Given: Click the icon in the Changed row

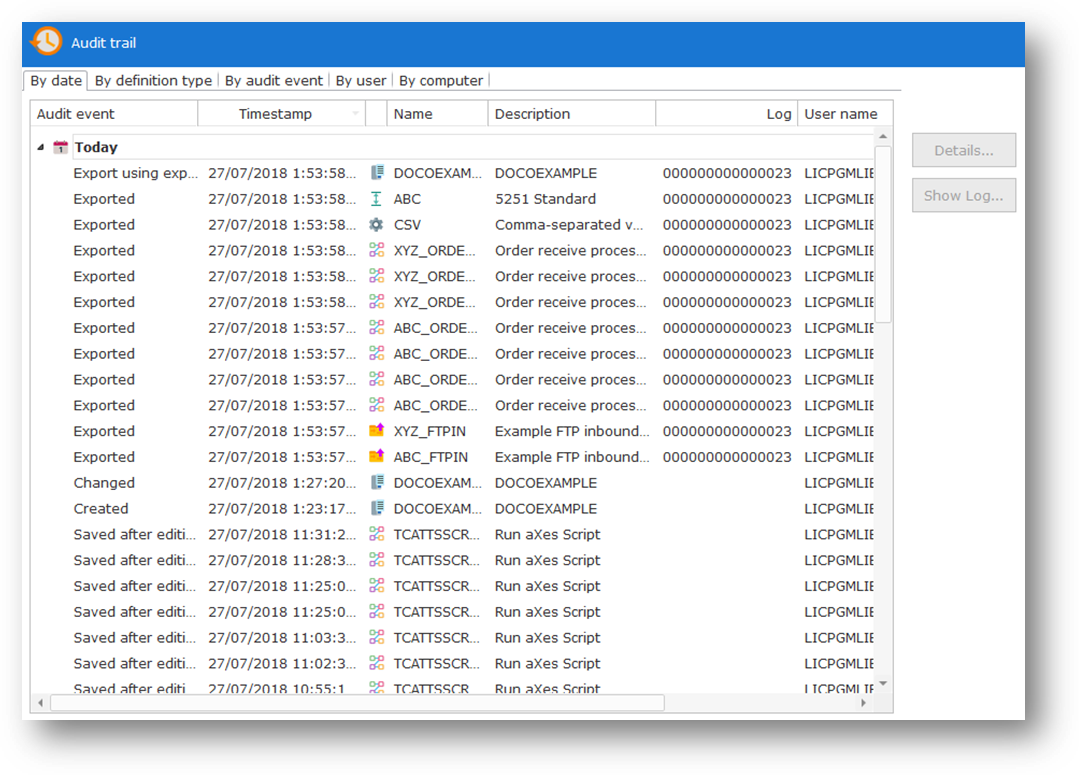Looking at the screenshot, I should coord(376,482).
